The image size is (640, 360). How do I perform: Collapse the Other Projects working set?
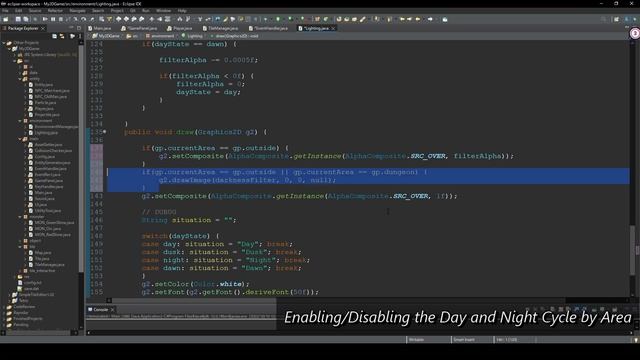point(4,42)
